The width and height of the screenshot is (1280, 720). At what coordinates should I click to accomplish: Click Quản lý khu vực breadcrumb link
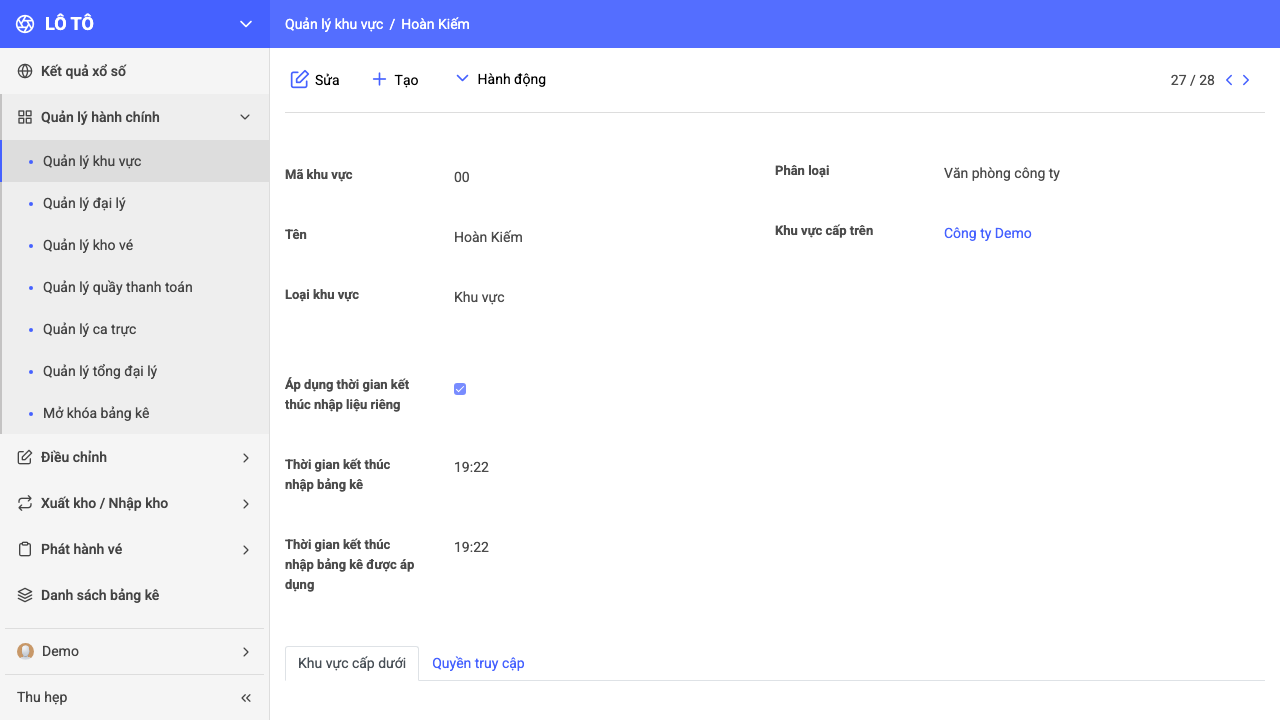(x=334, y=24)
